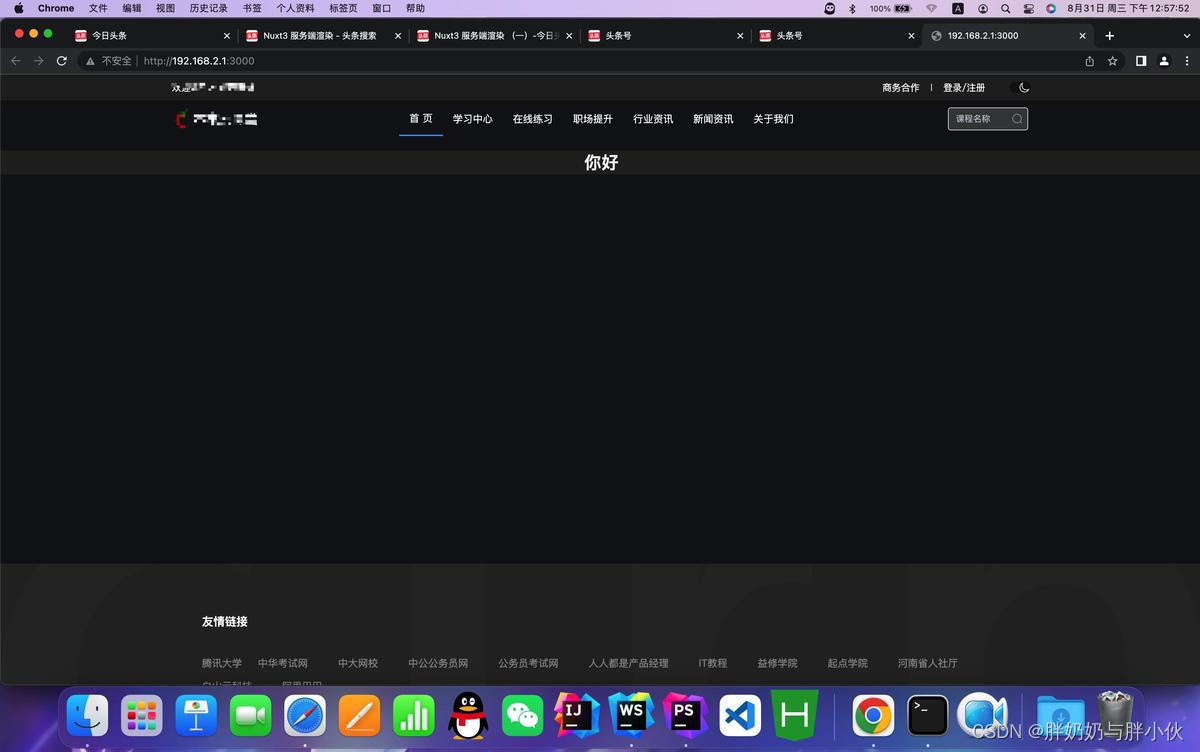This screenshot has height=752, width=1200.
Task: Bookmark this page with the star icon
Action: tap(1112, 61)
